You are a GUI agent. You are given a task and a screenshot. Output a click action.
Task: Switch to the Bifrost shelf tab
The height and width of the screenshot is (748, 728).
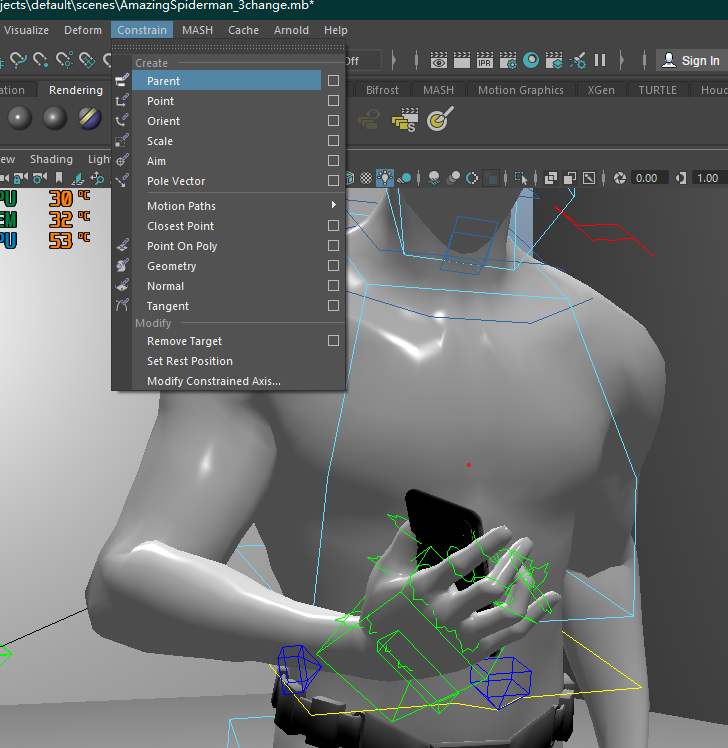pyautogui.click(x=382, y=90)
